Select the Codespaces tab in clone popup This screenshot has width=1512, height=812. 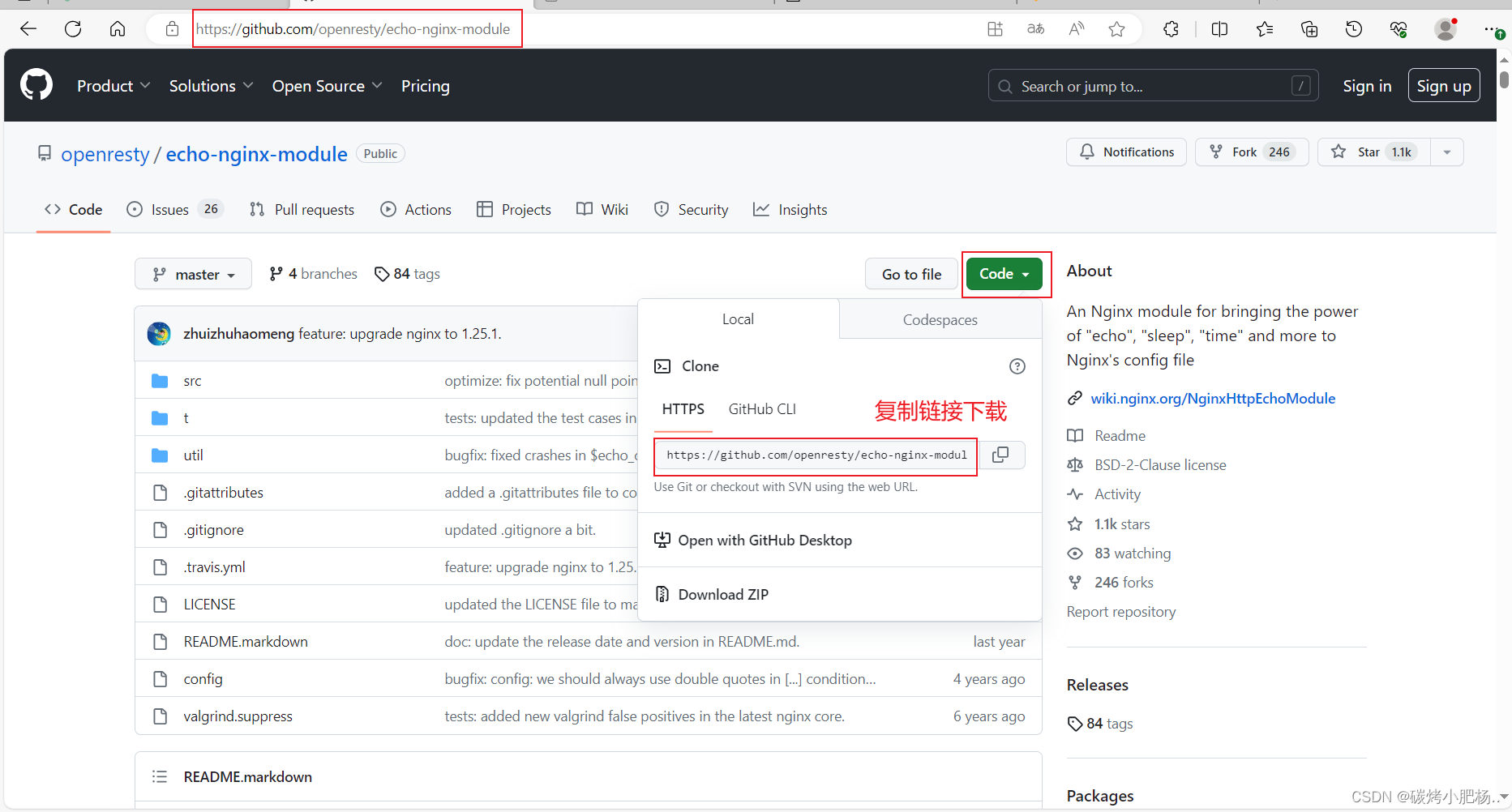(x=940, y=320)
